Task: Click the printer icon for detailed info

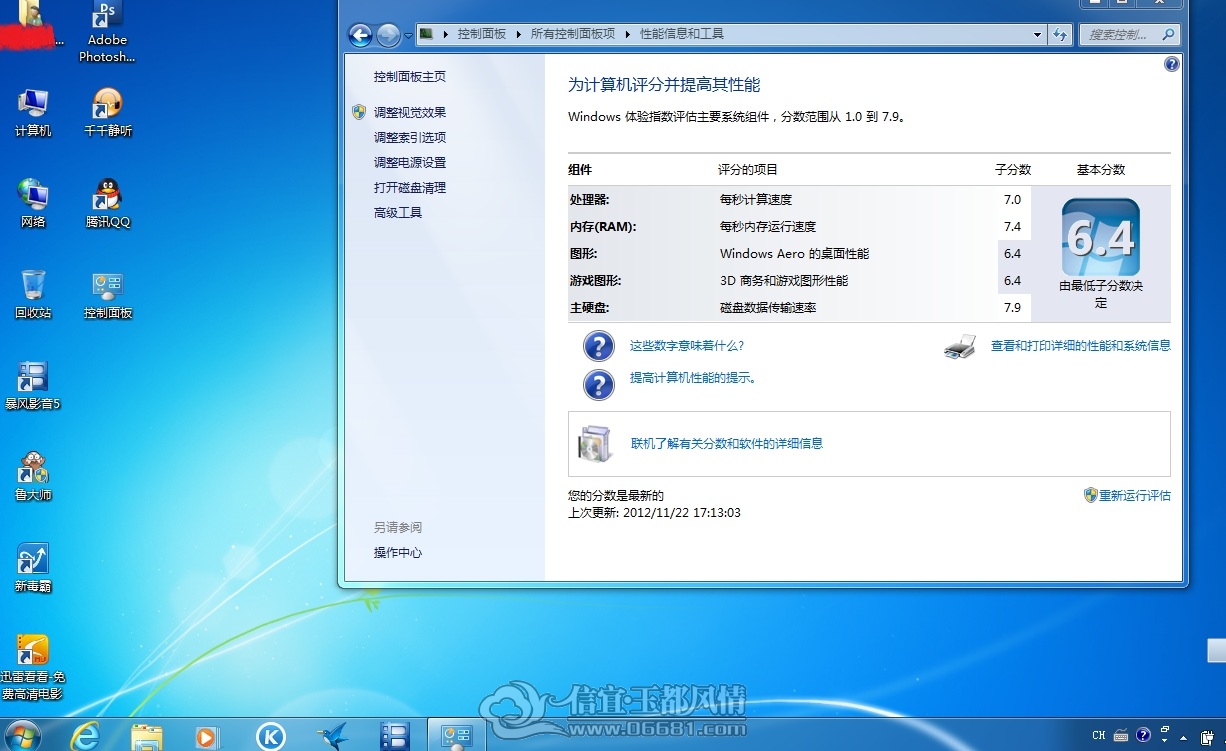Action: (960, 346)
